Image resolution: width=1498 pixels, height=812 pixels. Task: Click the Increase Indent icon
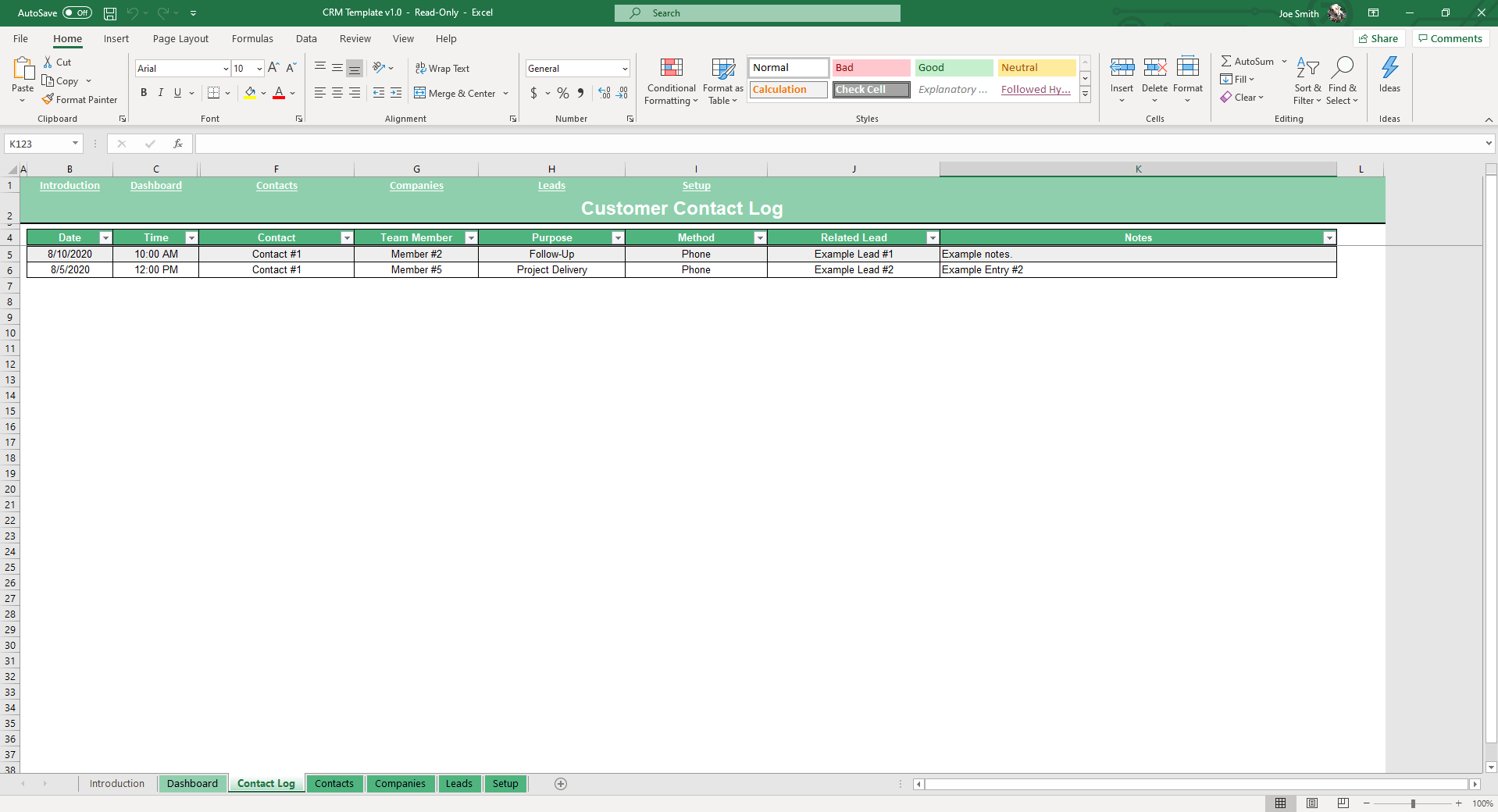396,93
